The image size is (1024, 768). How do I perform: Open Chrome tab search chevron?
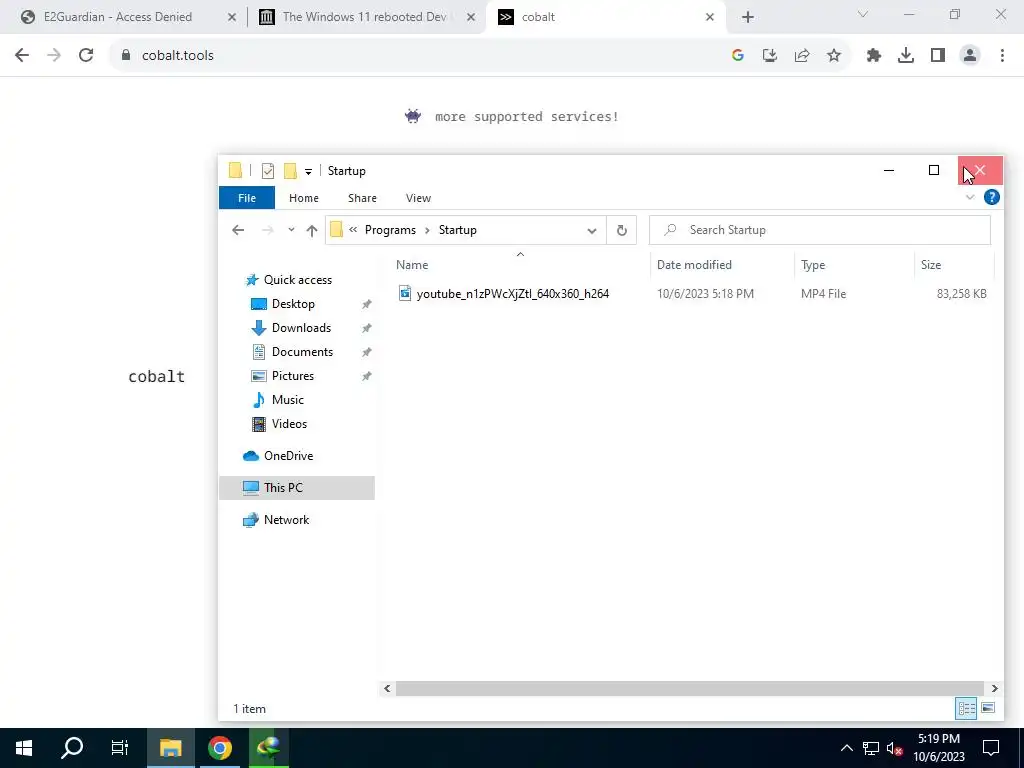(863, 14)
